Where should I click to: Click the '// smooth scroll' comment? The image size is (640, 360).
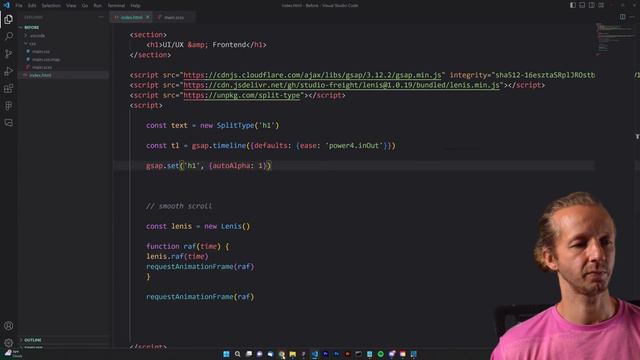pos(179,206)
